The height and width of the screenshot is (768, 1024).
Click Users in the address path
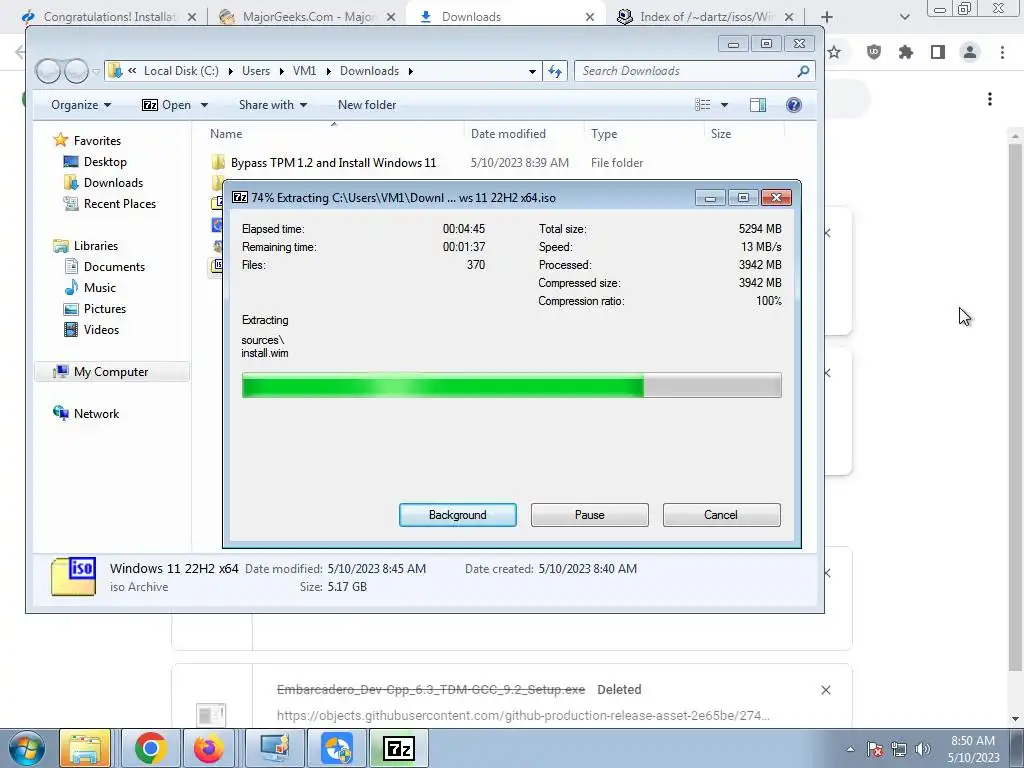click(x=255, y=71)
